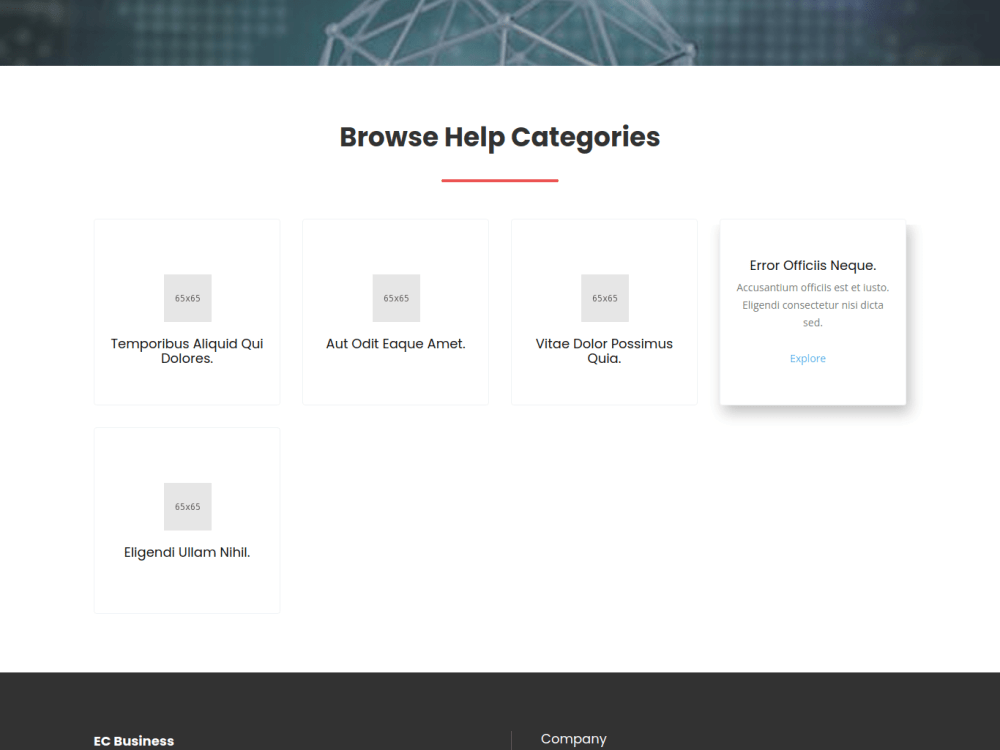Click the Company footer heading
The height and width of the screenshot is (750, 1000).
(x=573, y=739)
